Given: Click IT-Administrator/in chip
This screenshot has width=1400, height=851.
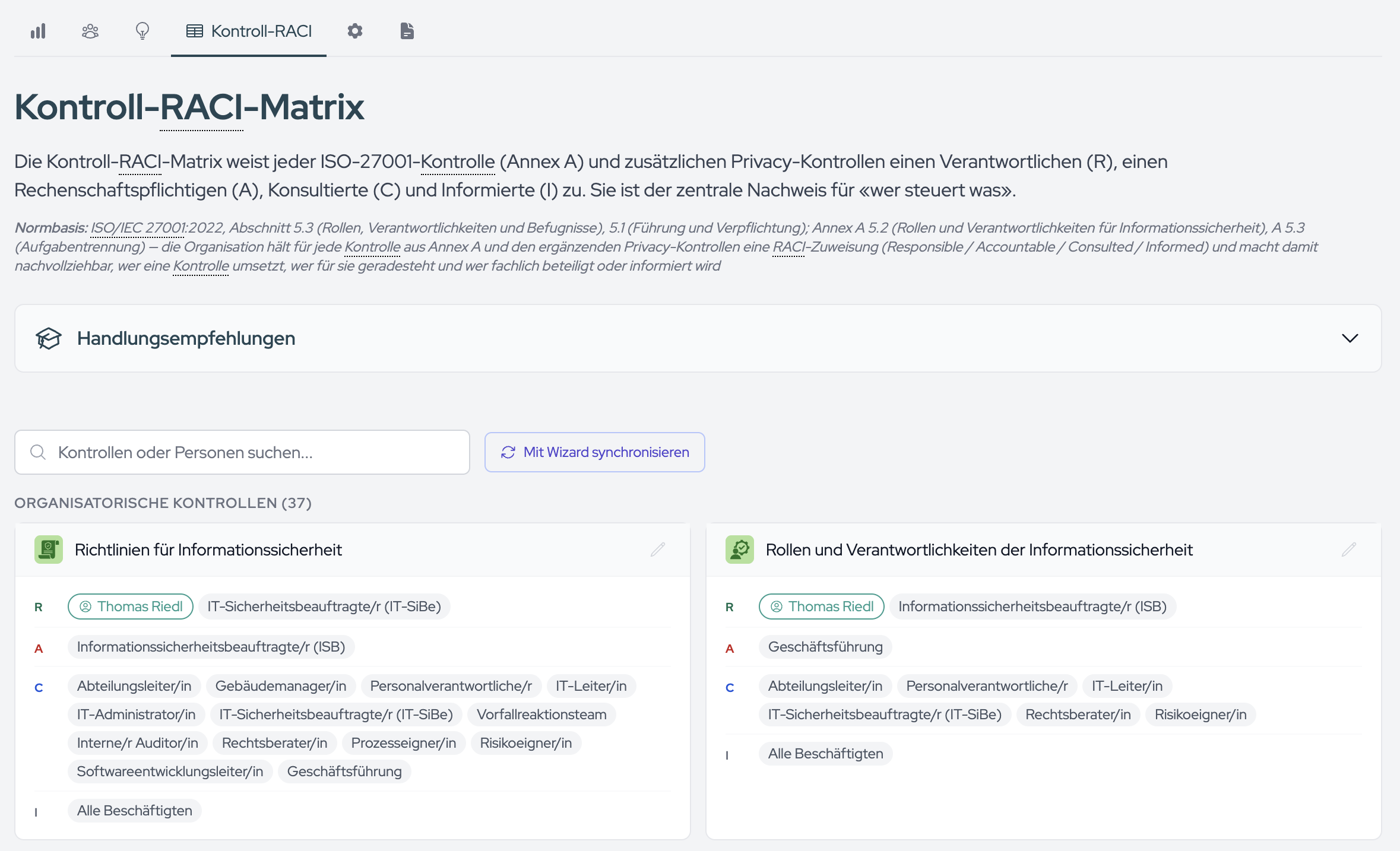Looking at the screenshot, I should (x=137, y=715).
